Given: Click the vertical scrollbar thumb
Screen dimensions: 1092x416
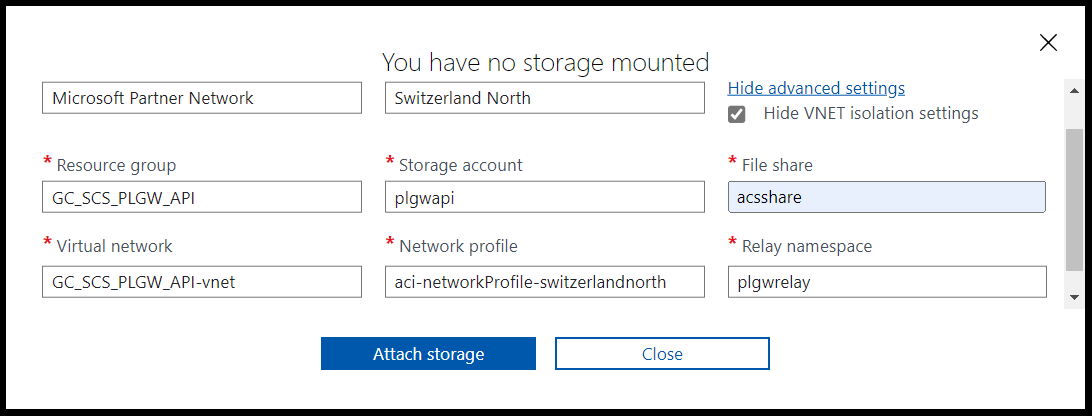Looking at the screenshot, I should [x=1074, y=200].
